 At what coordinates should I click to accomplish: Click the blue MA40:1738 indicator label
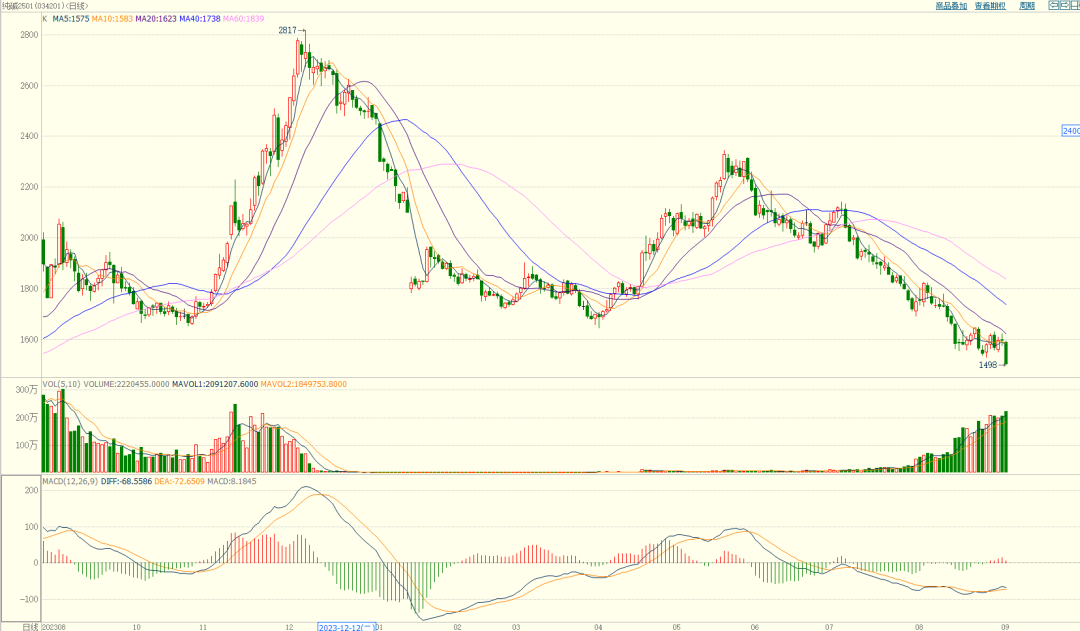pos(200,18)
